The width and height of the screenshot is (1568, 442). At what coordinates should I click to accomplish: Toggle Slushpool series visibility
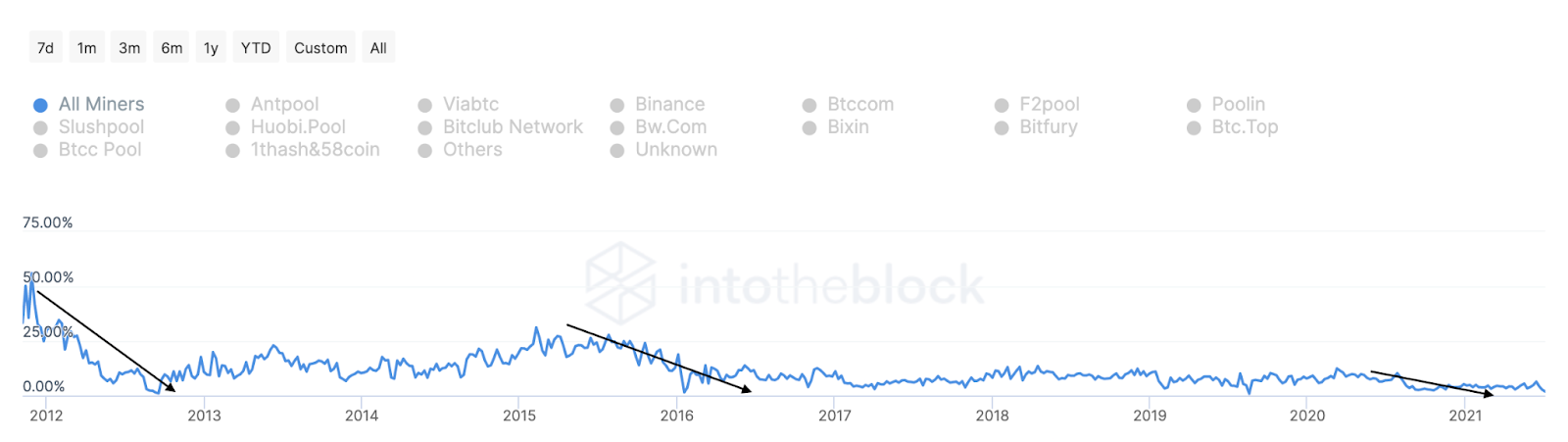click(89, 126)
